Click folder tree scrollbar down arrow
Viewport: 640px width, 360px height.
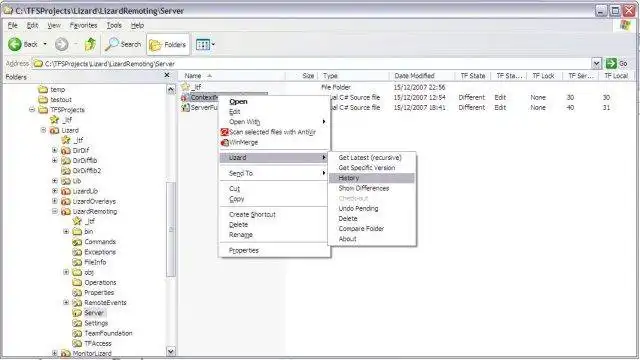(171, 351)
